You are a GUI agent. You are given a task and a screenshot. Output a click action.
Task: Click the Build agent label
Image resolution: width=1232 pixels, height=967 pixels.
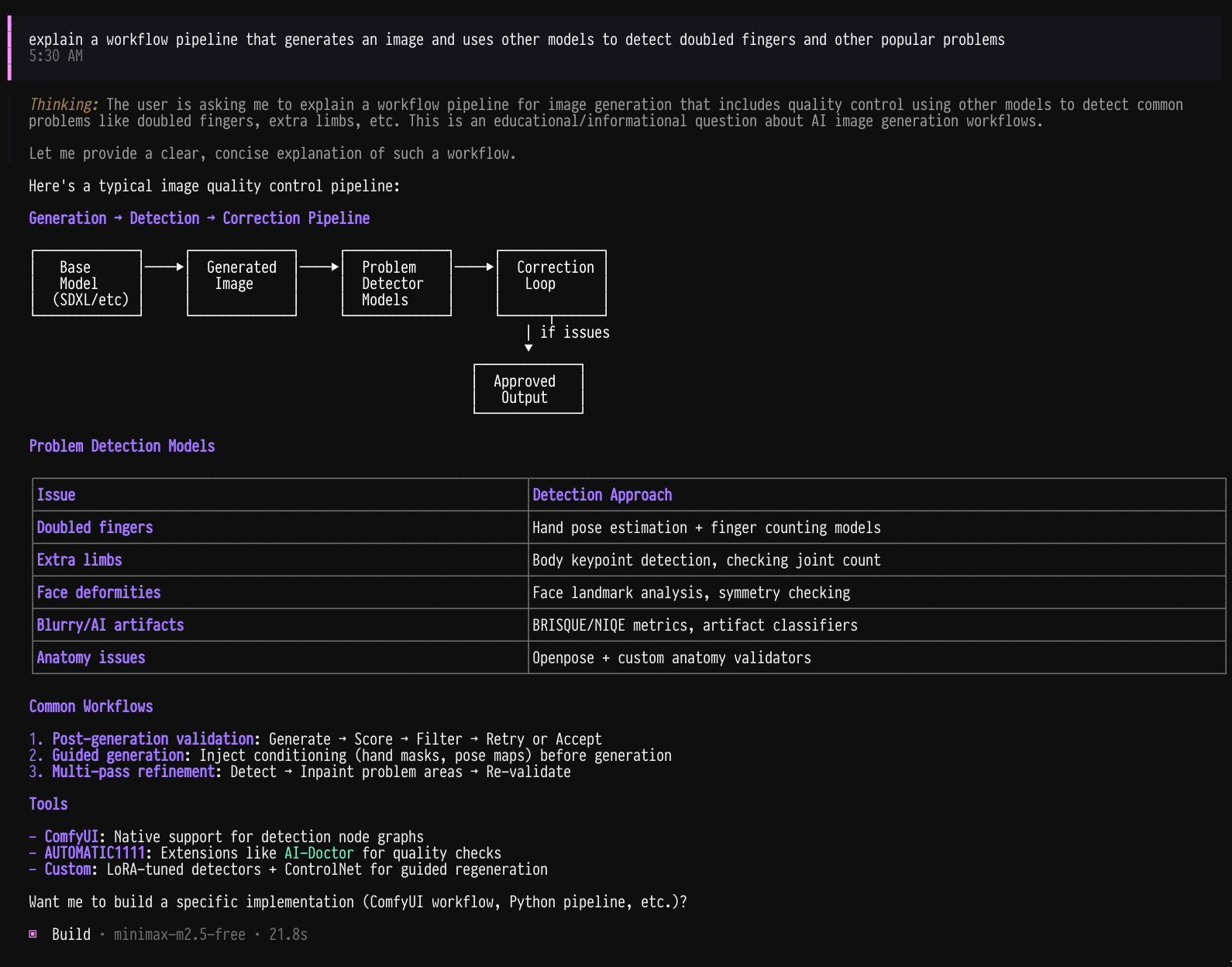(71, 934)
